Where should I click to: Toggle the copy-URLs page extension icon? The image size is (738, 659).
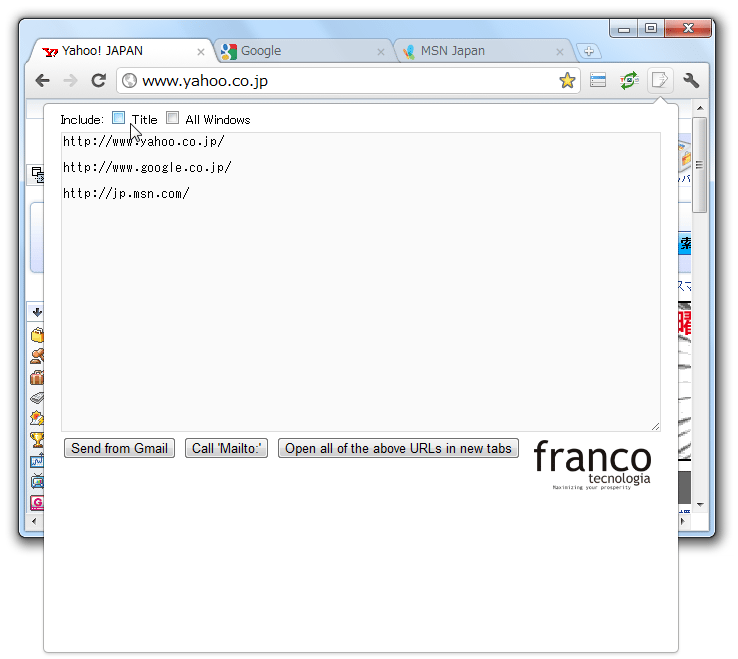coord(660,80)
